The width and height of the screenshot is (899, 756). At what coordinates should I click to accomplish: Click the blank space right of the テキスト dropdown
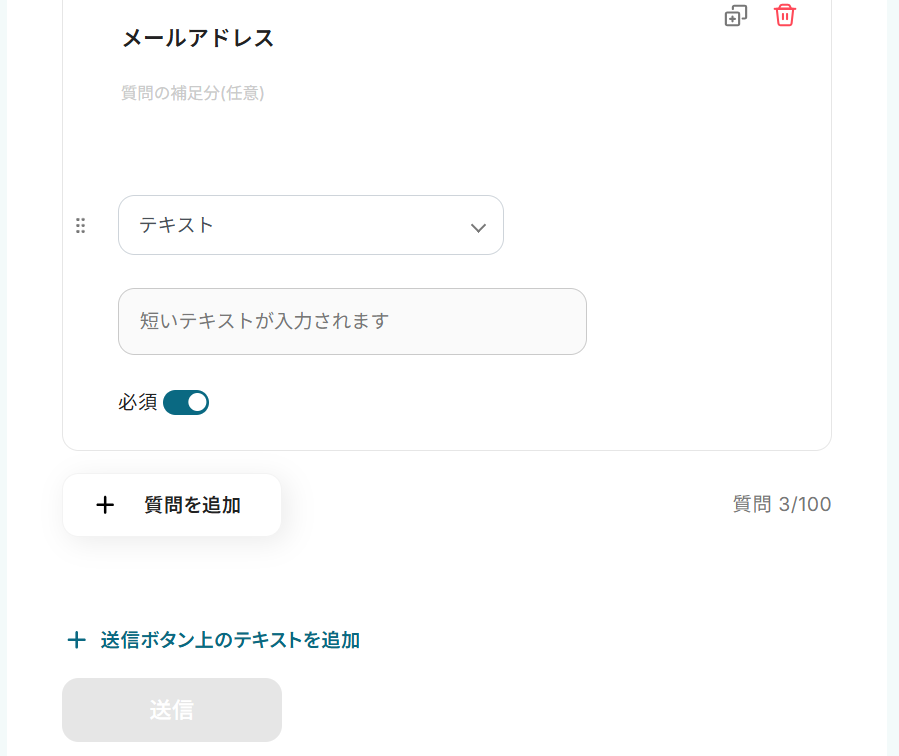tap(660, 226)
